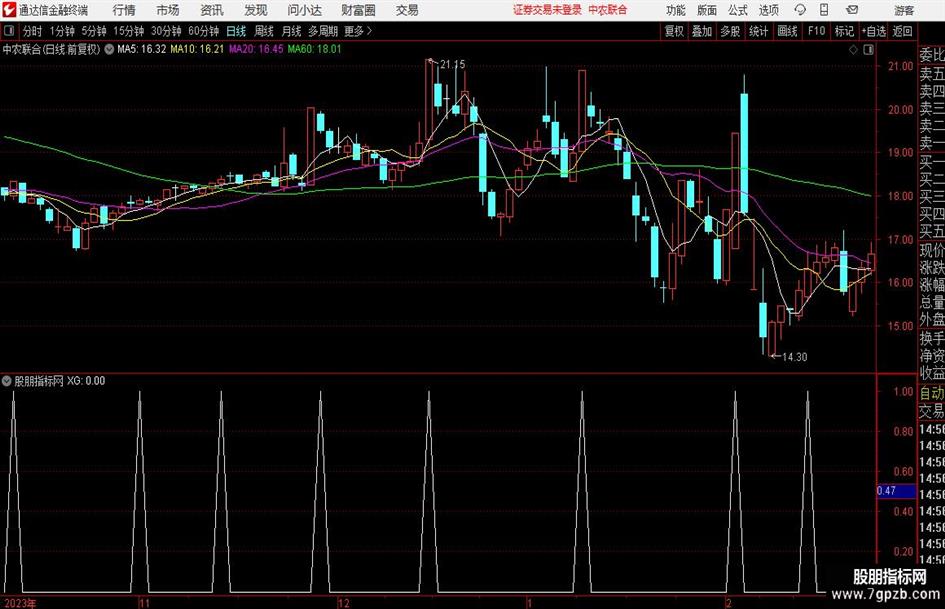Click the MA10: 16.21 label
This screenshot has height=609, width=945.
[x=197, y=49]
